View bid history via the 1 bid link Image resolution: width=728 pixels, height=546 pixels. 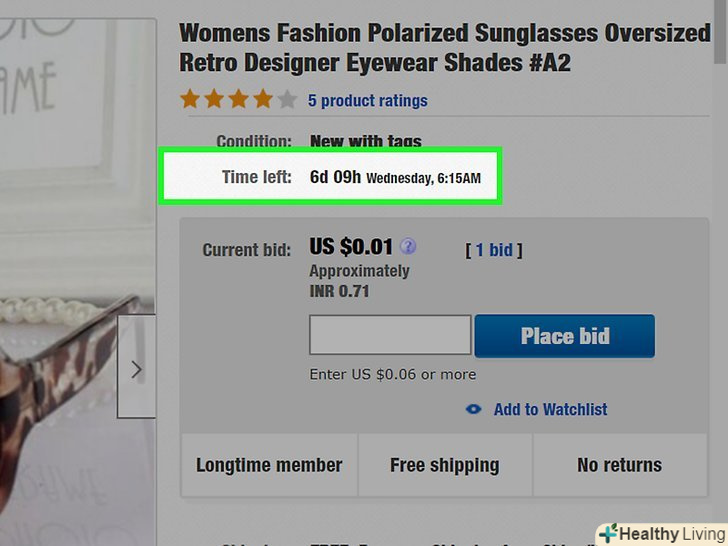pyautogui.click(x=494, y=250)
